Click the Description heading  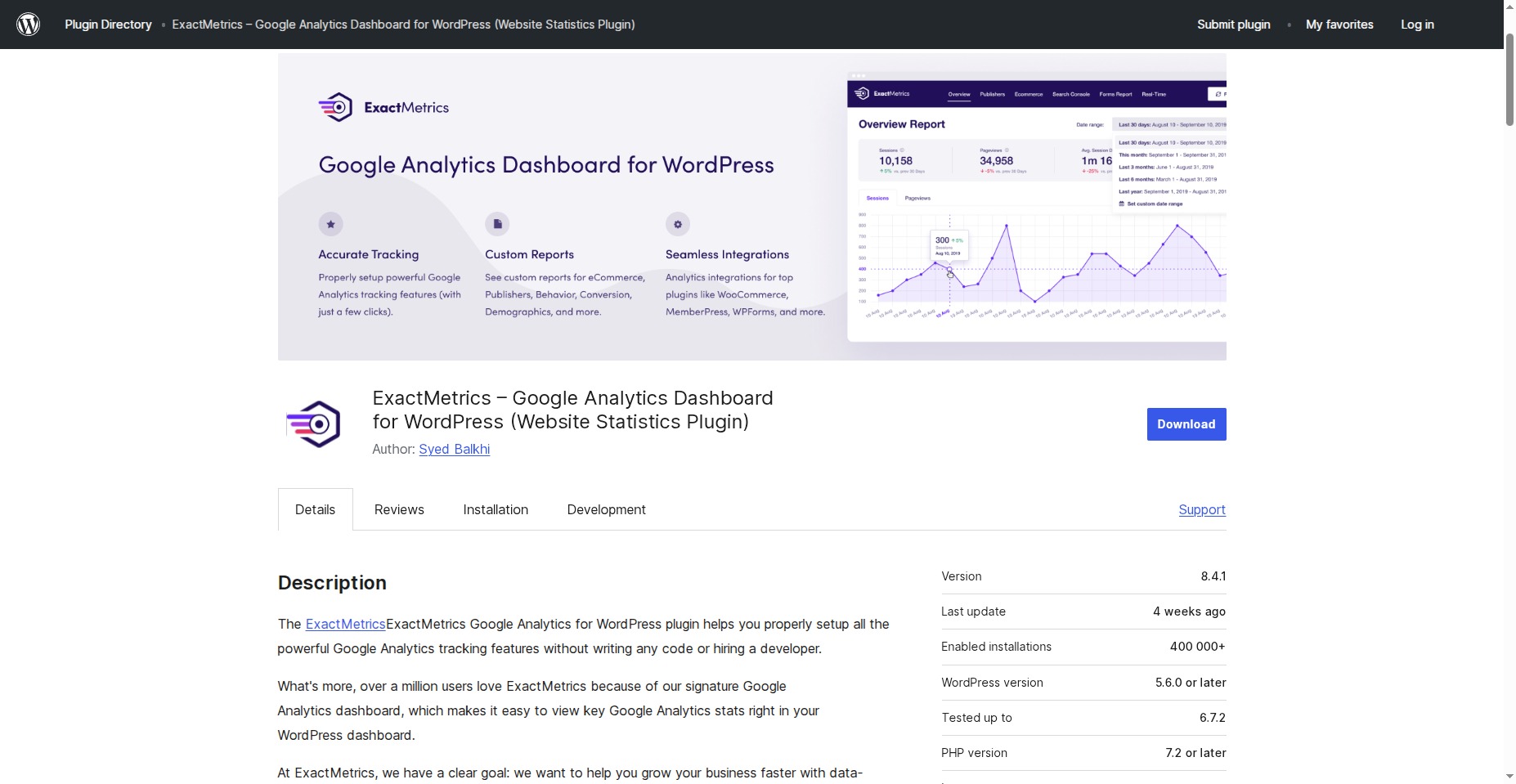tap(332, 583)
